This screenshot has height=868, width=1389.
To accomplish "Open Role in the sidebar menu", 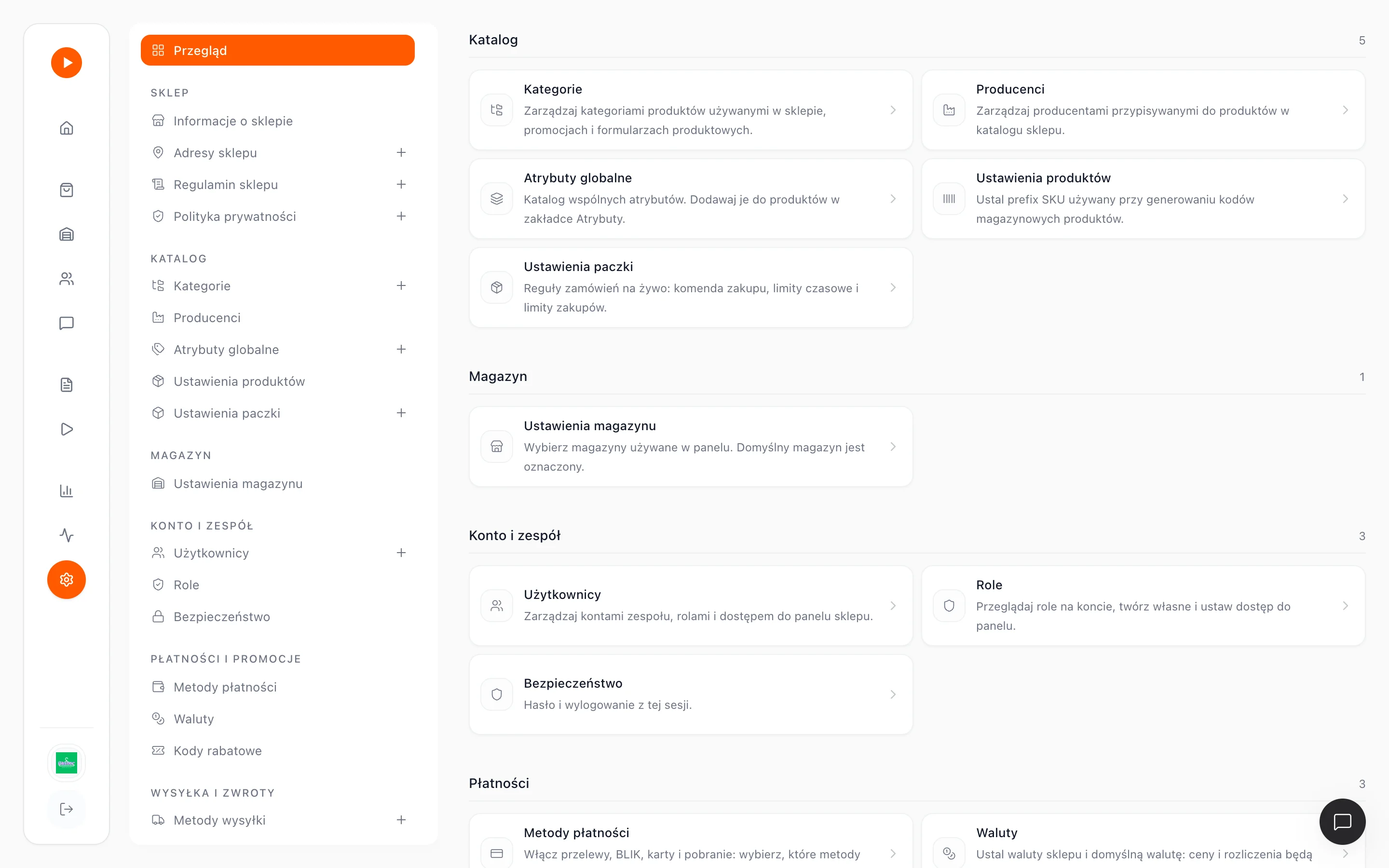I will coord(278,585).
